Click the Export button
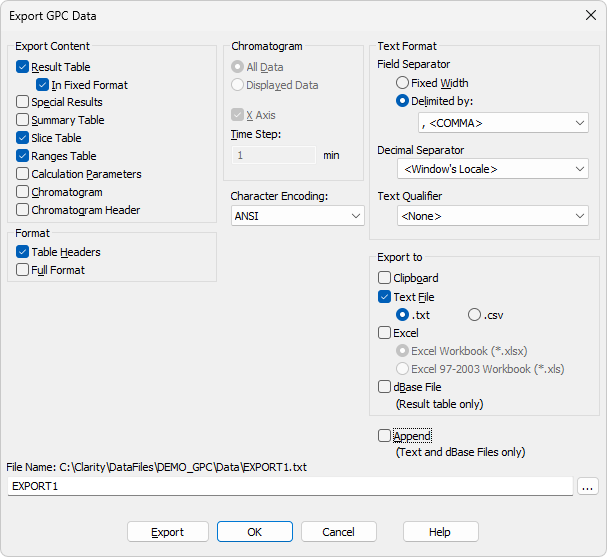 click(x=168, y=532)
